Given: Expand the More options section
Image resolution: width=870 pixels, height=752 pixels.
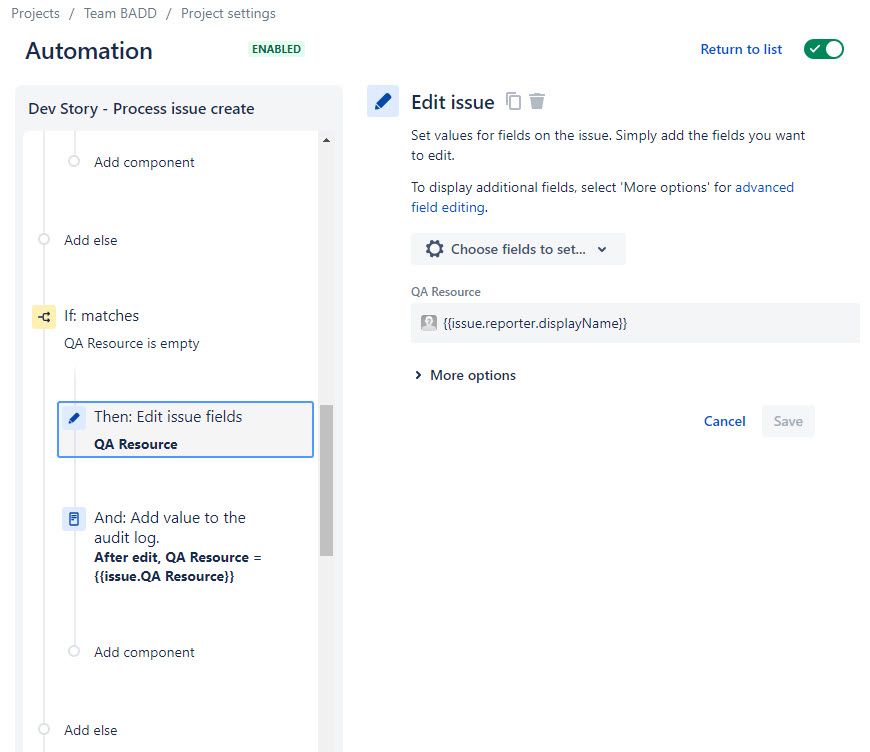Looking at the screenshot, I should [466, 375].
